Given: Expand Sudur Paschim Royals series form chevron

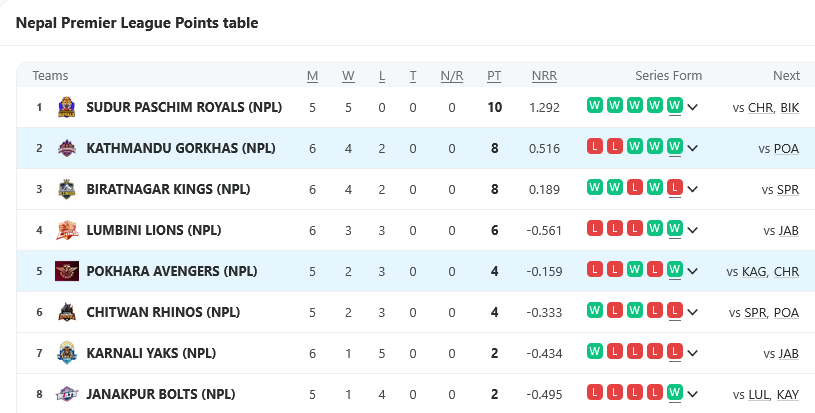Looking at the screenshot, I should coord(693,107).
